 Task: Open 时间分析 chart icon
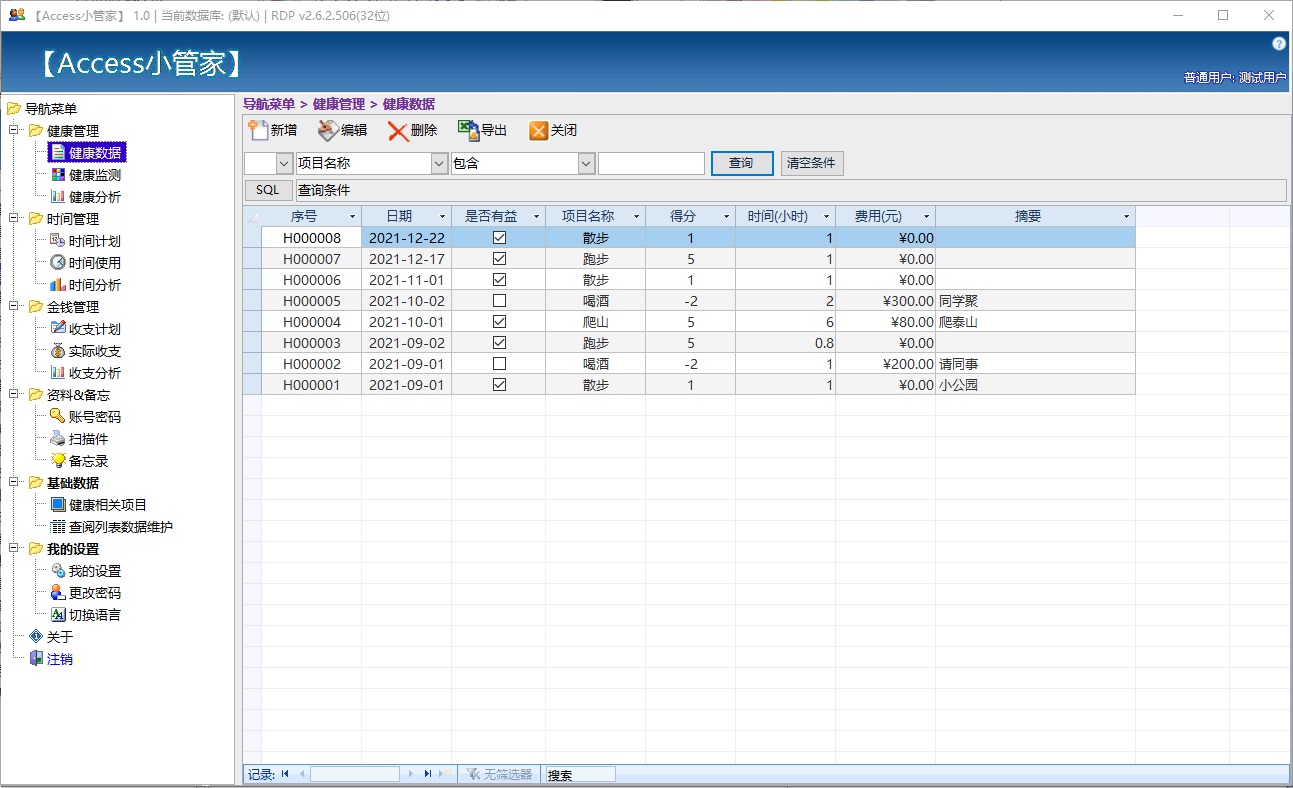58,285
